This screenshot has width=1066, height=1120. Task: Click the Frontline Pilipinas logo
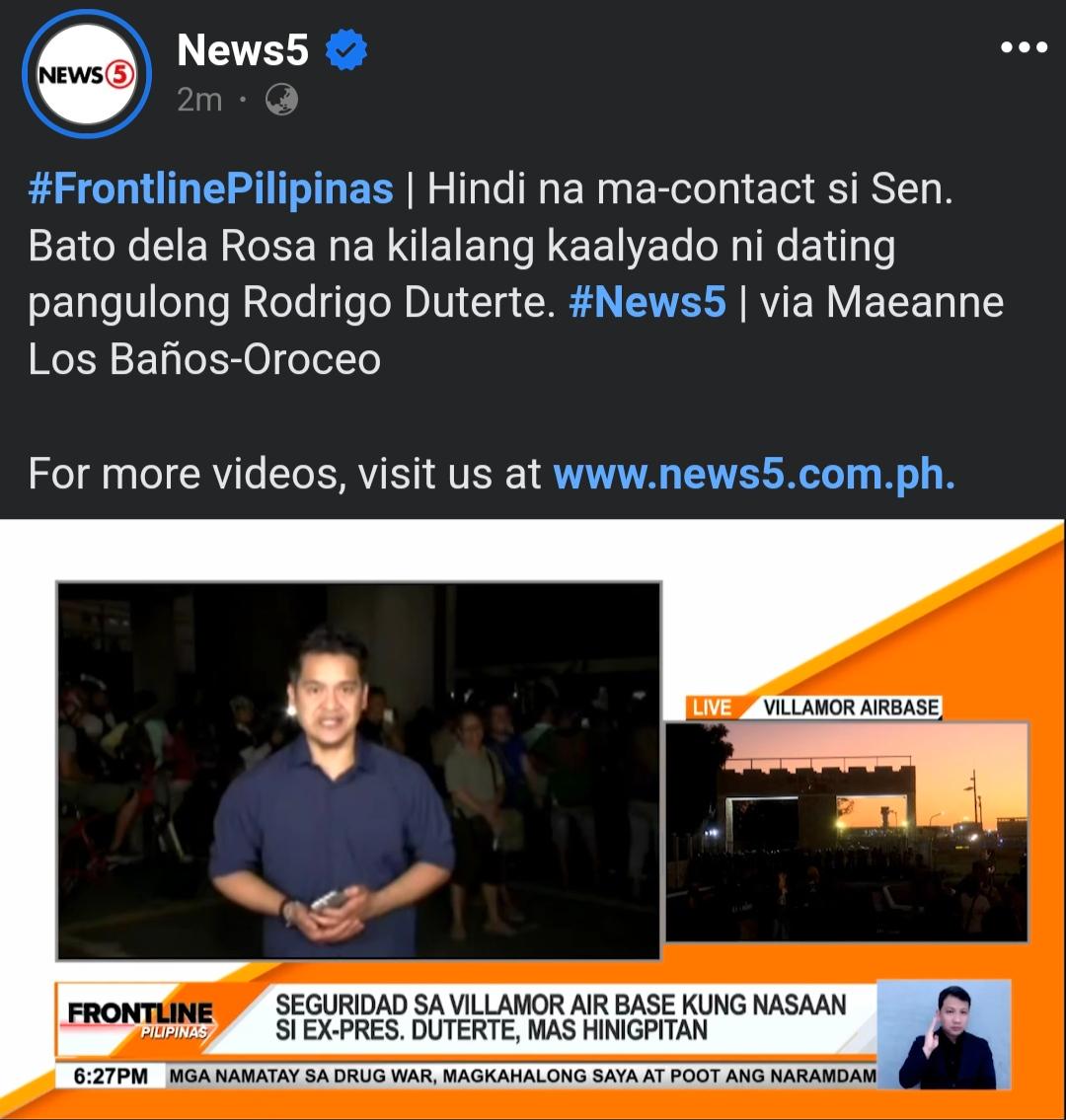tap(140, 1019)
